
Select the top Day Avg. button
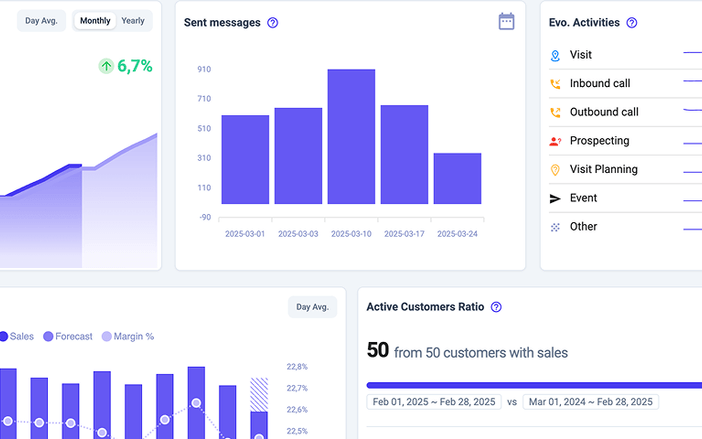click(40, 21)
